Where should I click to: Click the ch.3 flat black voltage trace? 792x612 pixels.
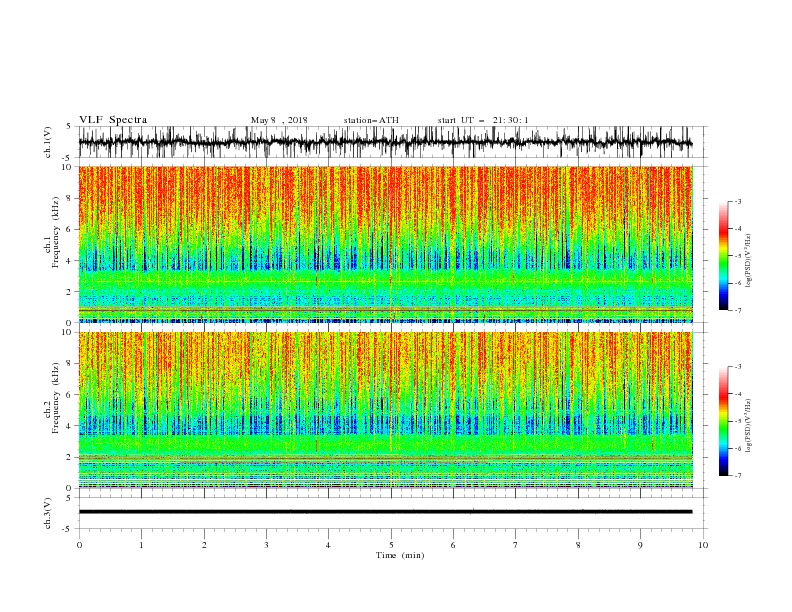(x=385, y=512)
